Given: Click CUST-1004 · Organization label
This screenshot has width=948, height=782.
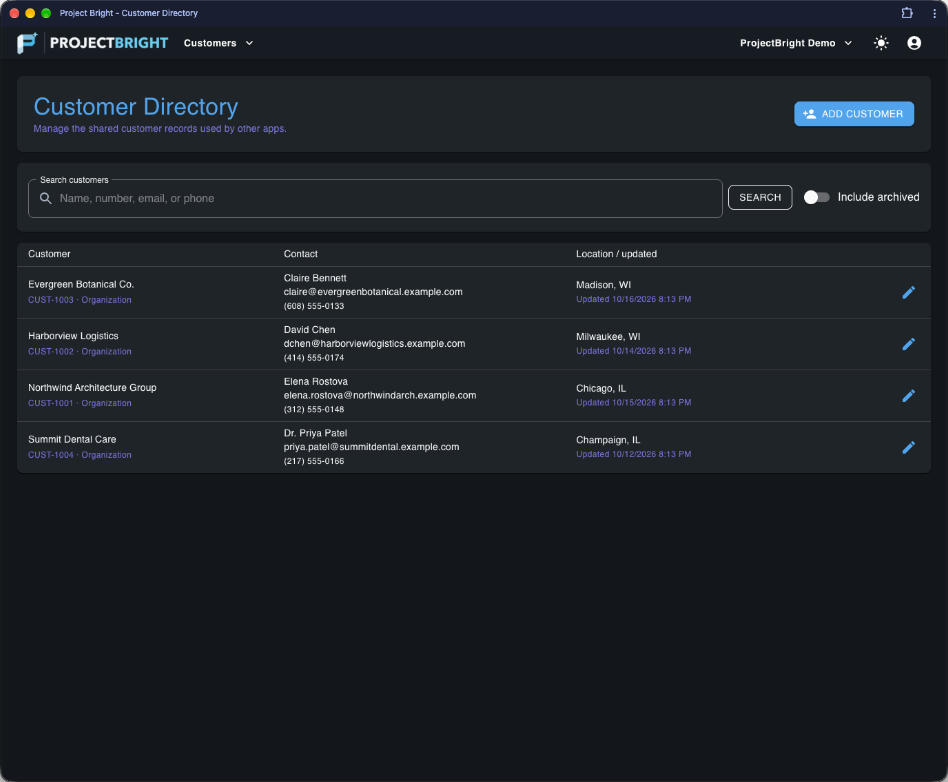Looking at the screenshot, I should coord(80,455).
